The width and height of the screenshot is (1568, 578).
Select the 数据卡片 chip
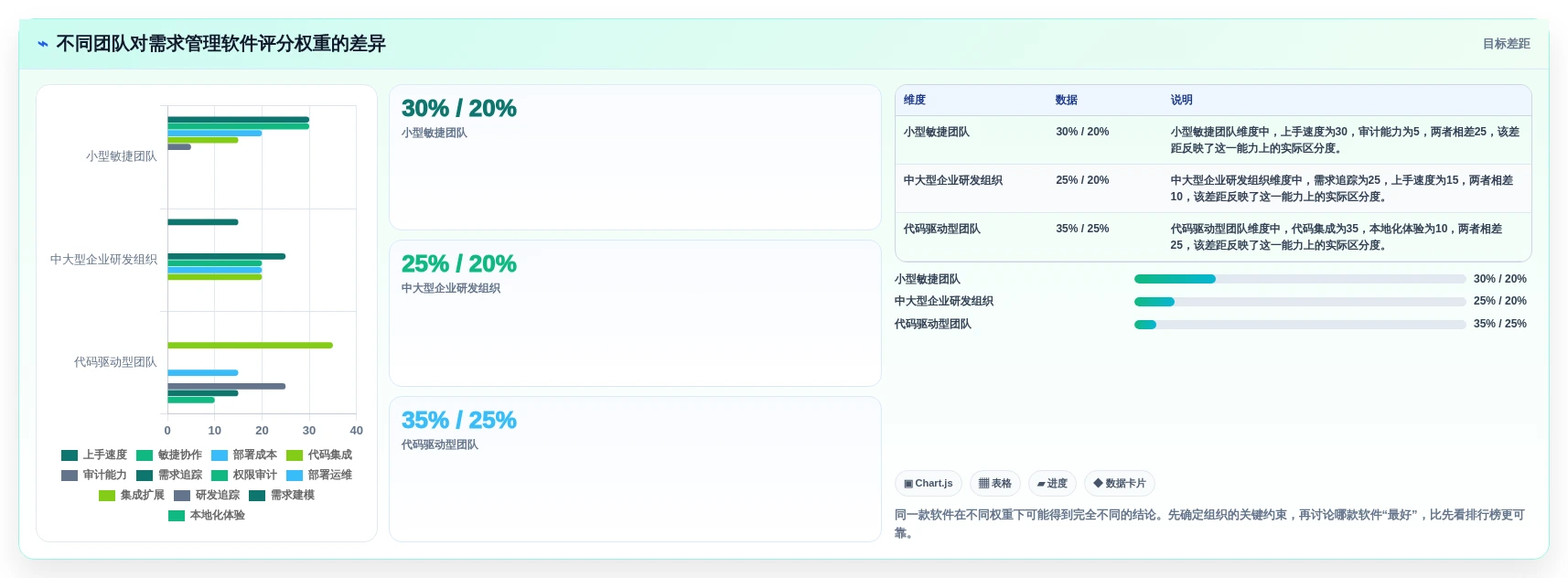tap(1119, 483)
